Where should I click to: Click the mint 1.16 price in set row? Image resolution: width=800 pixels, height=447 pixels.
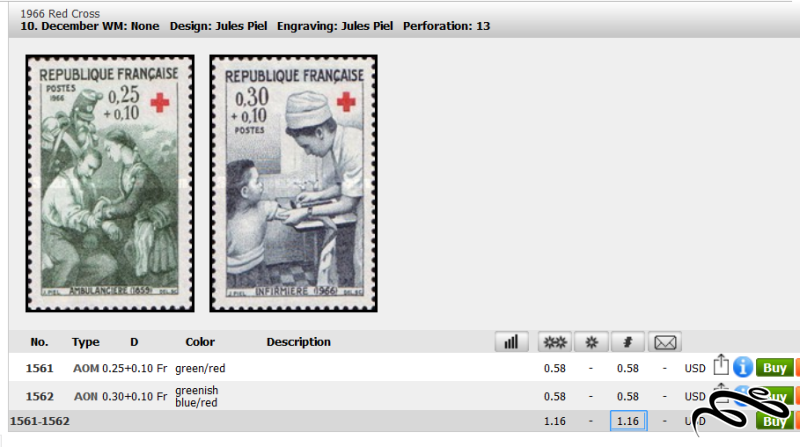(555, 421)
